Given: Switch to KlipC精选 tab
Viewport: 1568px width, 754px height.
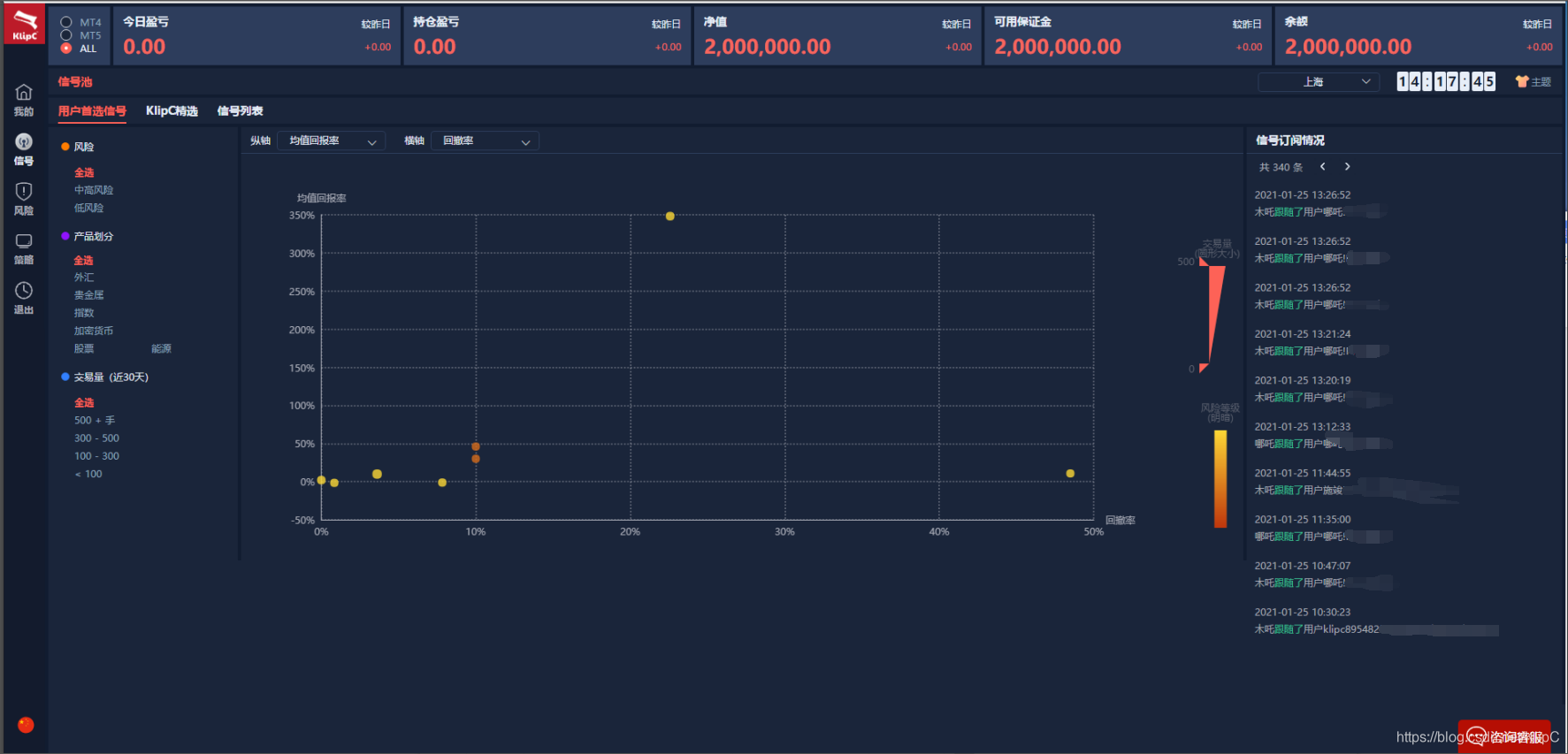Looking at the screenshot, I should pyautogui.click(x=172, y=110).
